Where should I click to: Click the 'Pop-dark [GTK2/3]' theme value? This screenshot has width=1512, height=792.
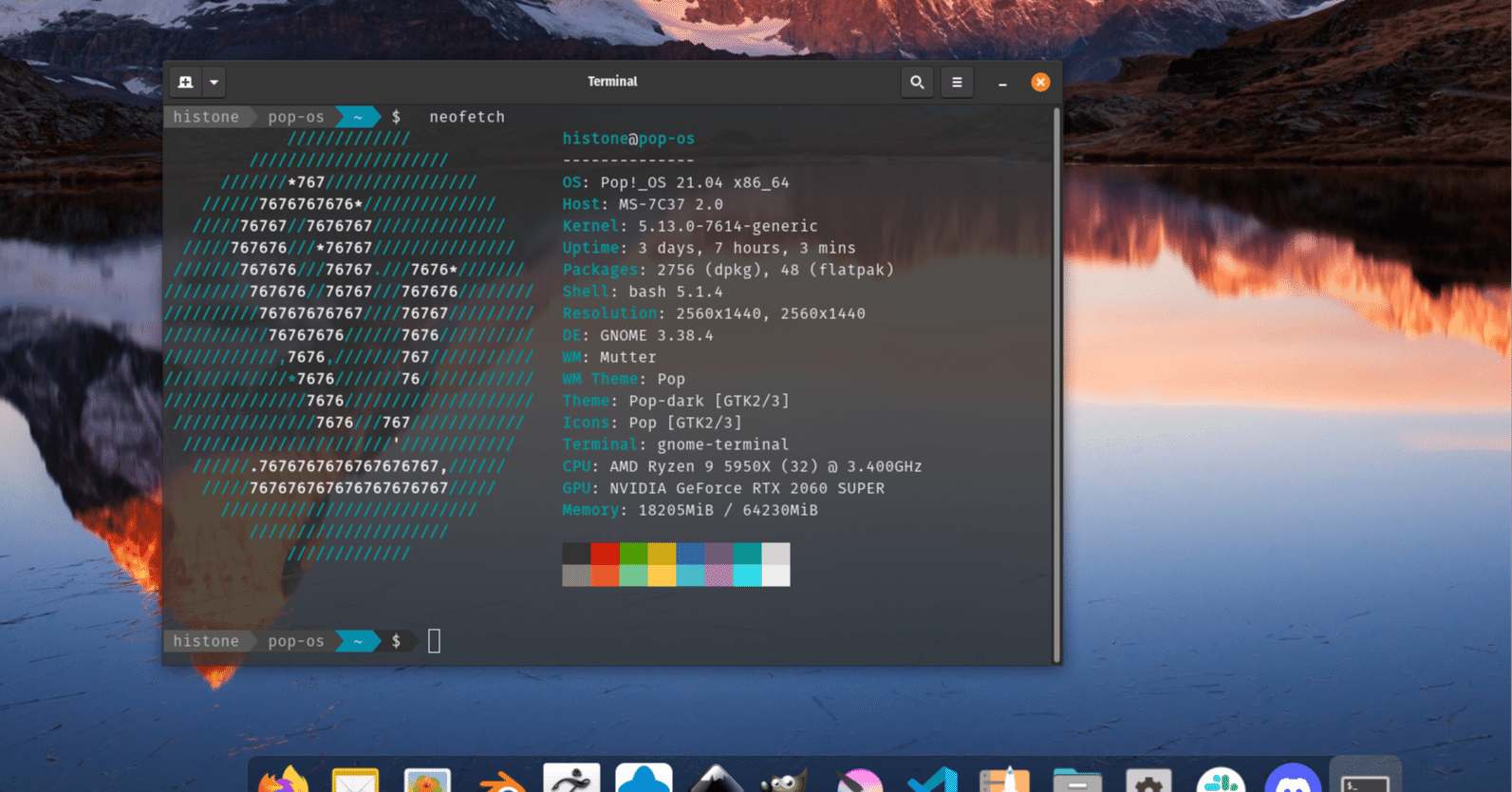click(x=709, y=401)
